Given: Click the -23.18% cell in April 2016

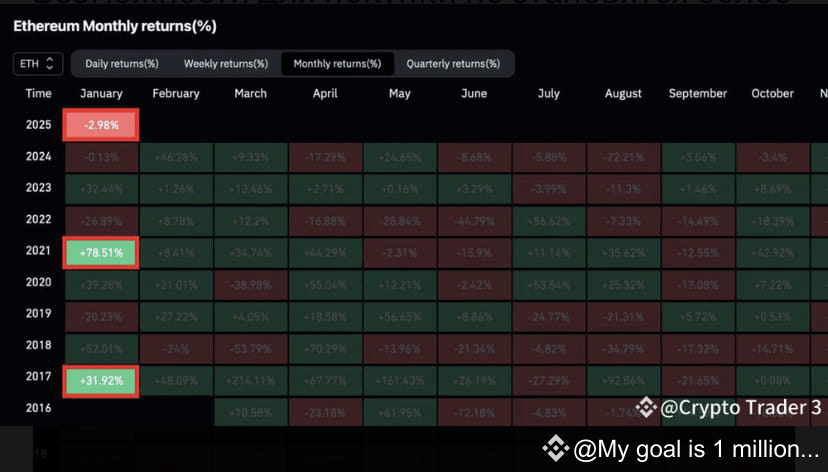Looking at the screenshot, I should (x=325, y=412).
